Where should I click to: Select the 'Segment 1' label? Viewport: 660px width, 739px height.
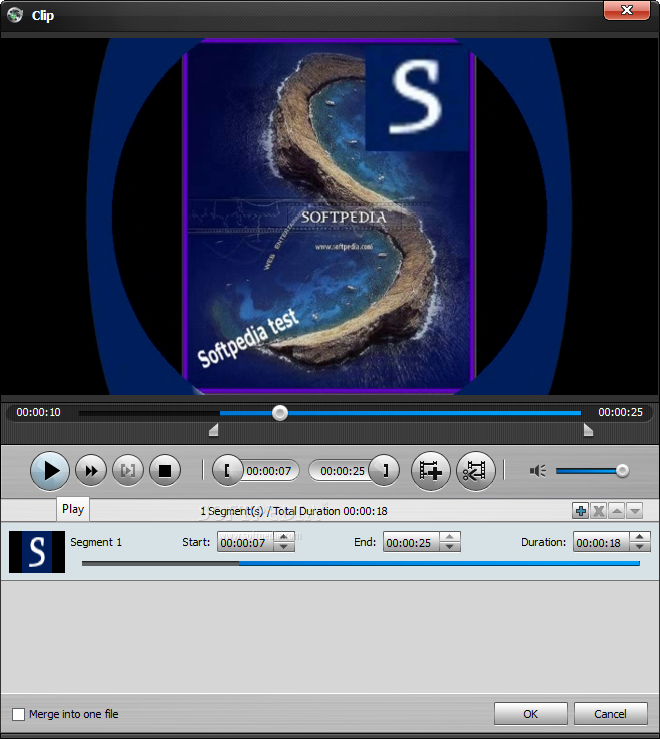click(x=96, y=542)
